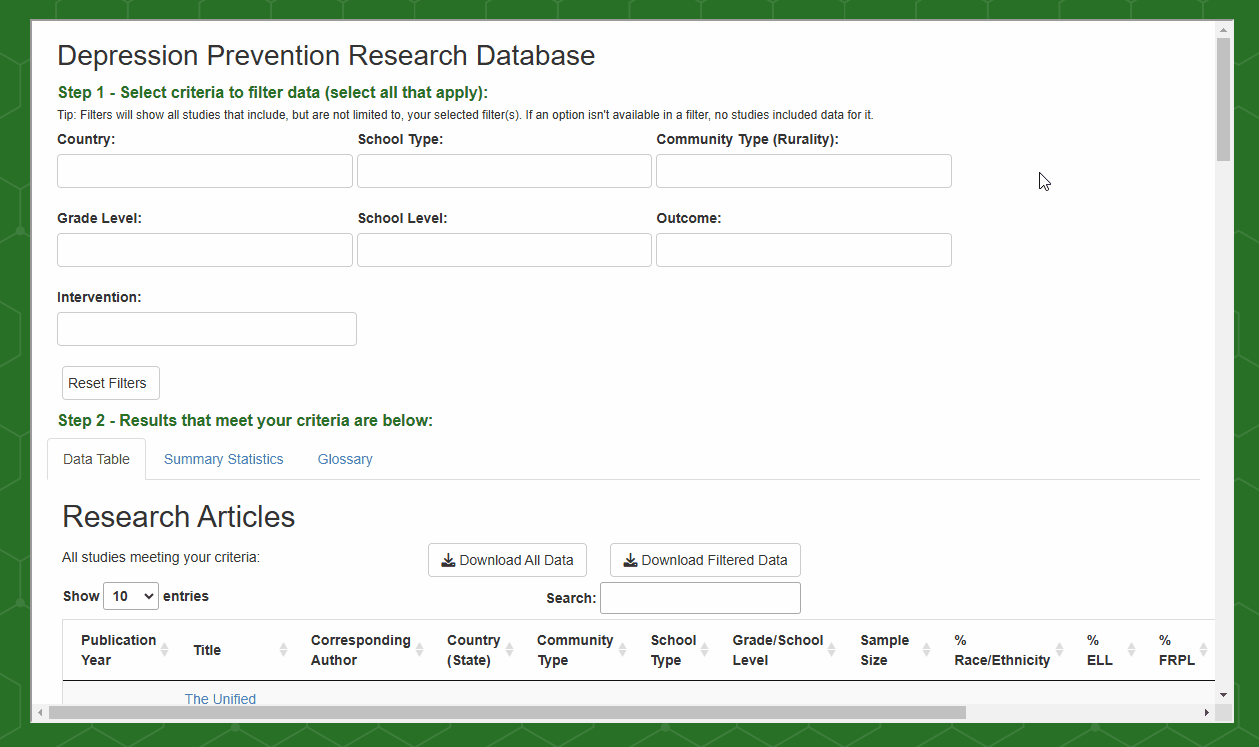The width and height of the screenshot is (1259, 747).
Task: Switch to the Data Table tab
Action: (x=97, y=459)
